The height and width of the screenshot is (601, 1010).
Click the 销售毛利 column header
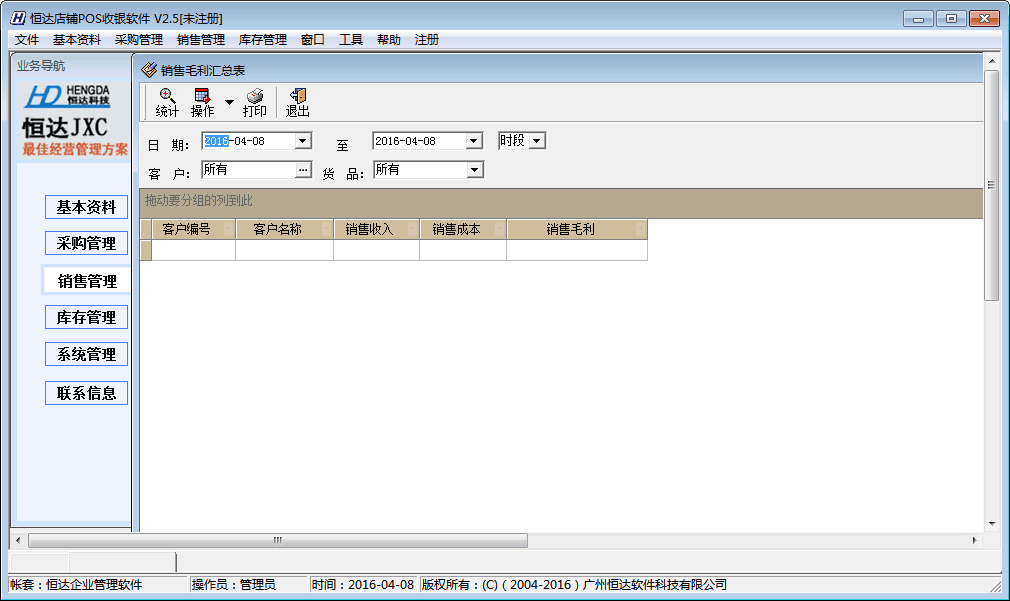pos(576,230)
